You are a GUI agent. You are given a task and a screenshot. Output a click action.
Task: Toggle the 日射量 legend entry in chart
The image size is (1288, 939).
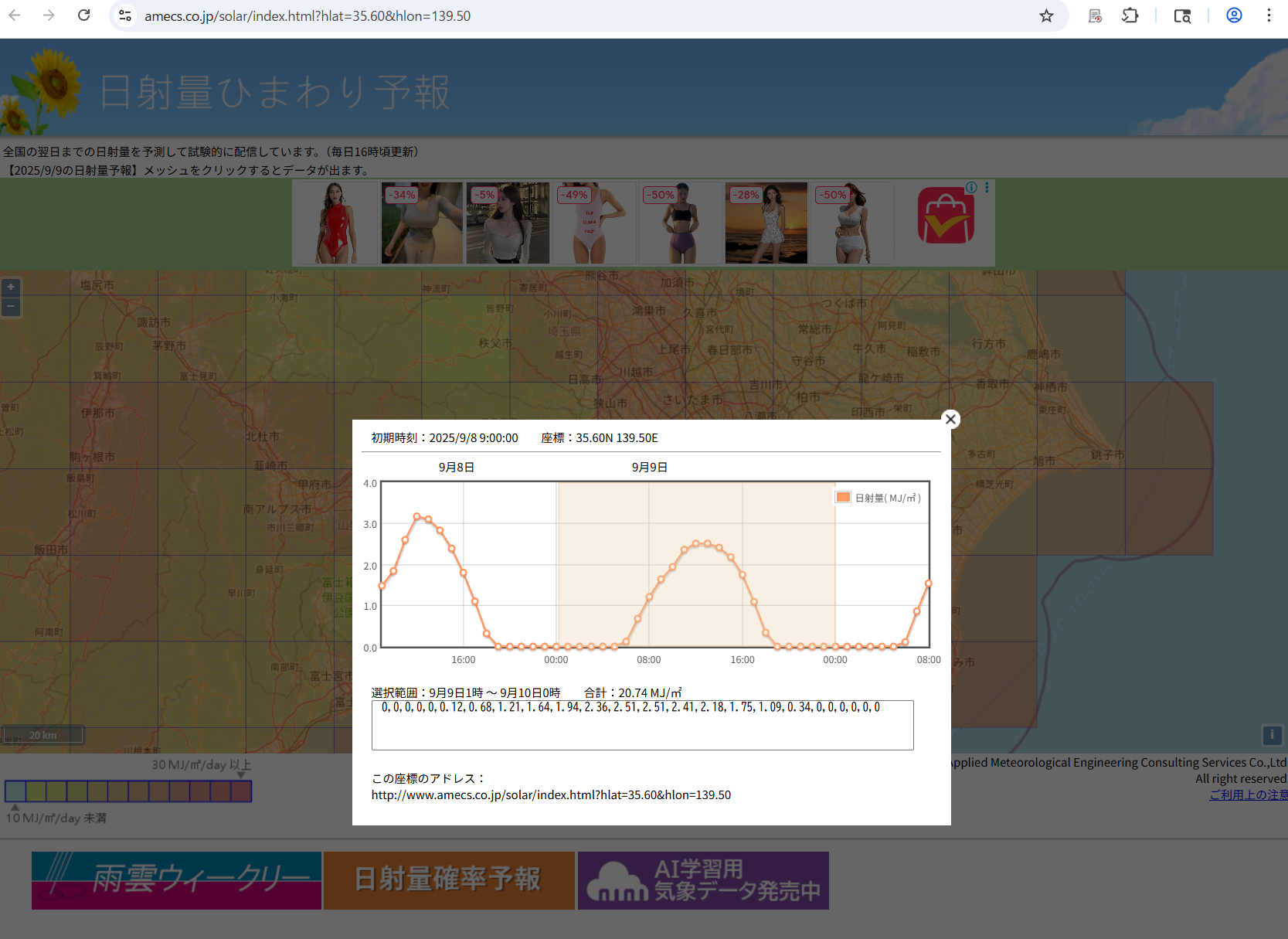pos(878,498)
